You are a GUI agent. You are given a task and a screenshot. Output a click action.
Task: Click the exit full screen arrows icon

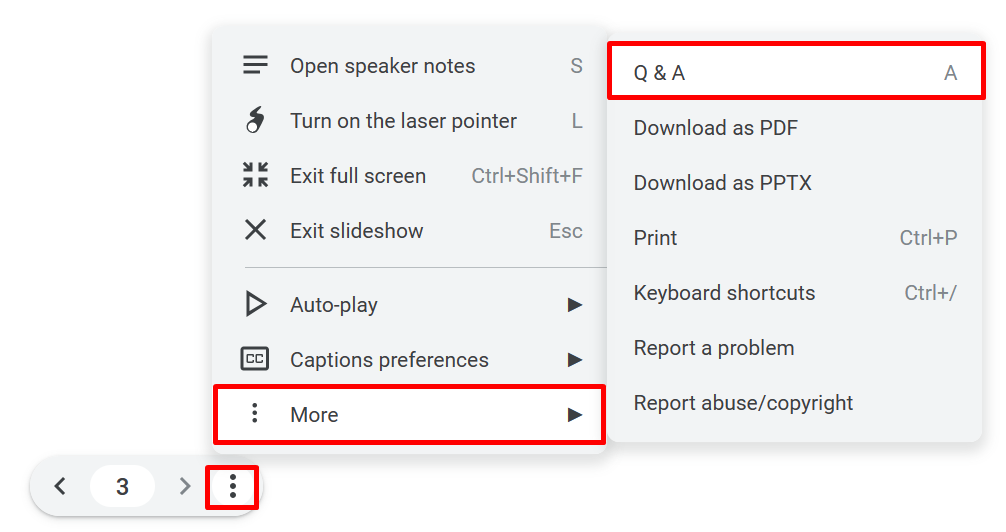256,176
